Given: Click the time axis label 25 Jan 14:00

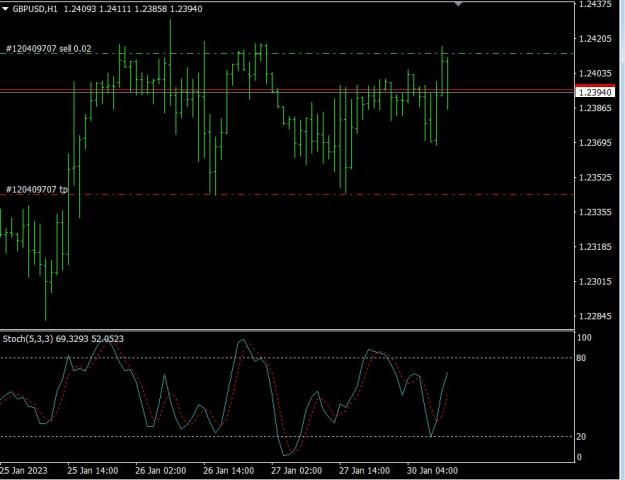Looking at the screenshot, I should pos(93,470).
